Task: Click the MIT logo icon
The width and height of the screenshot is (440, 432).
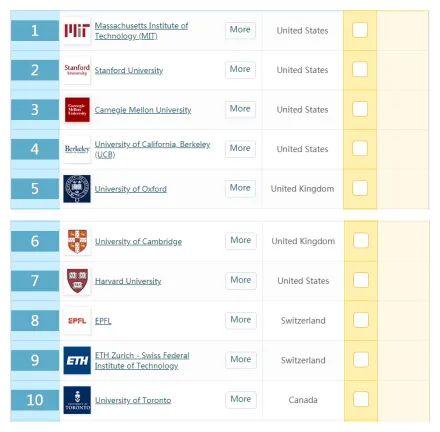Action: click(77, 31)
